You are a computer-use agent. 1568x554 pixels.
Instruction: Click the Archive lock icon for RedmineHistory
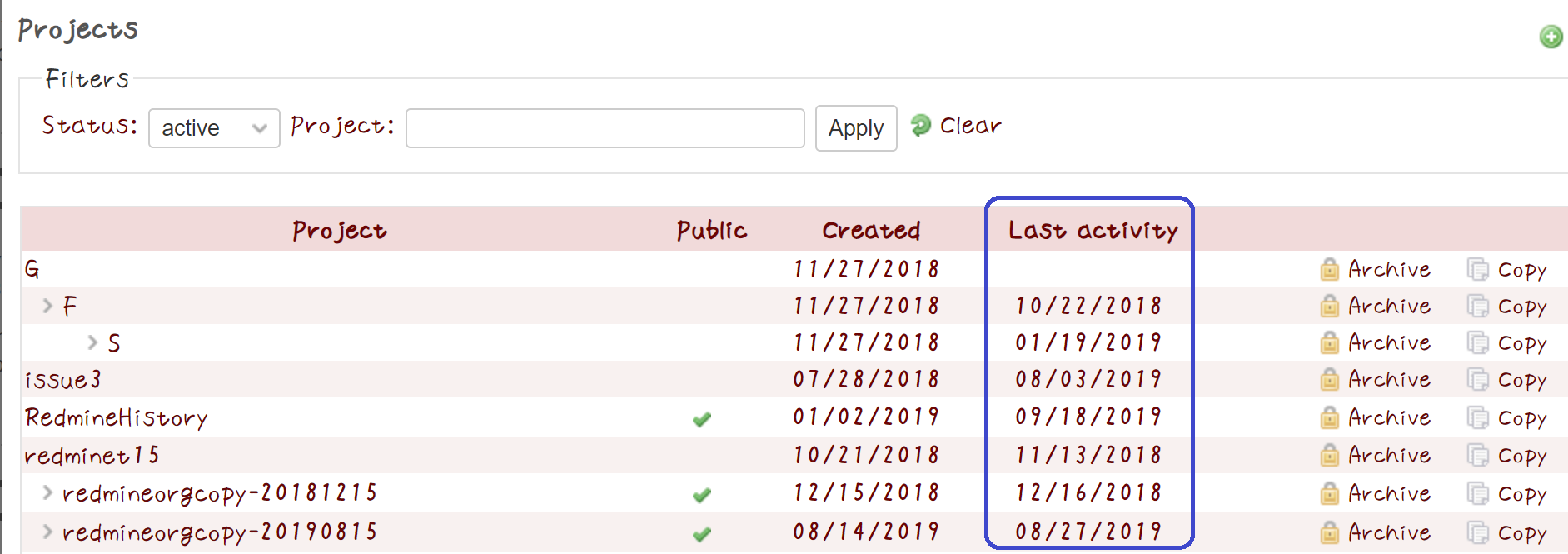point(1330,417)
